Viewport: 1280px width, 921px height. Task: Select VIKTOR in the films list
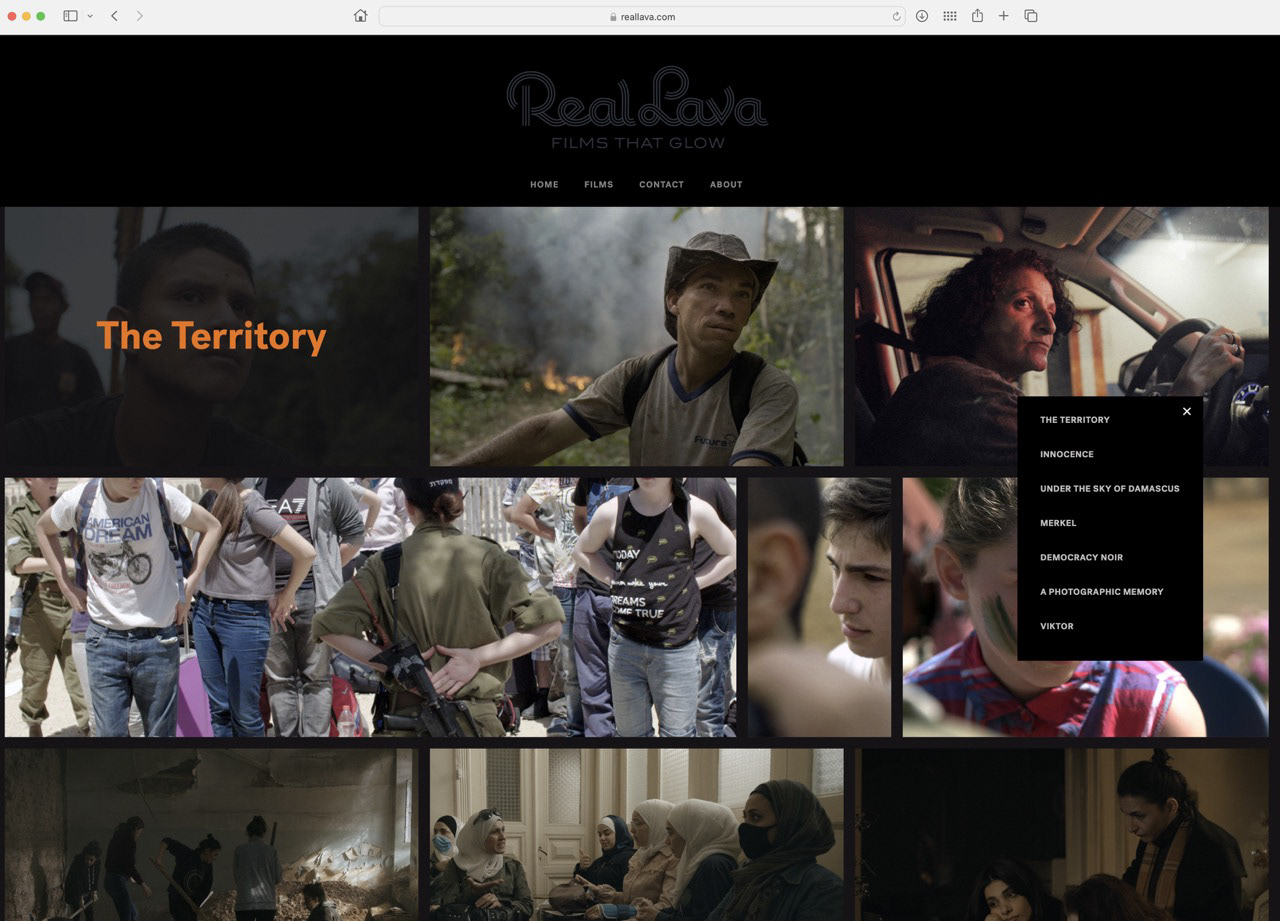(x=1057, y=626)
